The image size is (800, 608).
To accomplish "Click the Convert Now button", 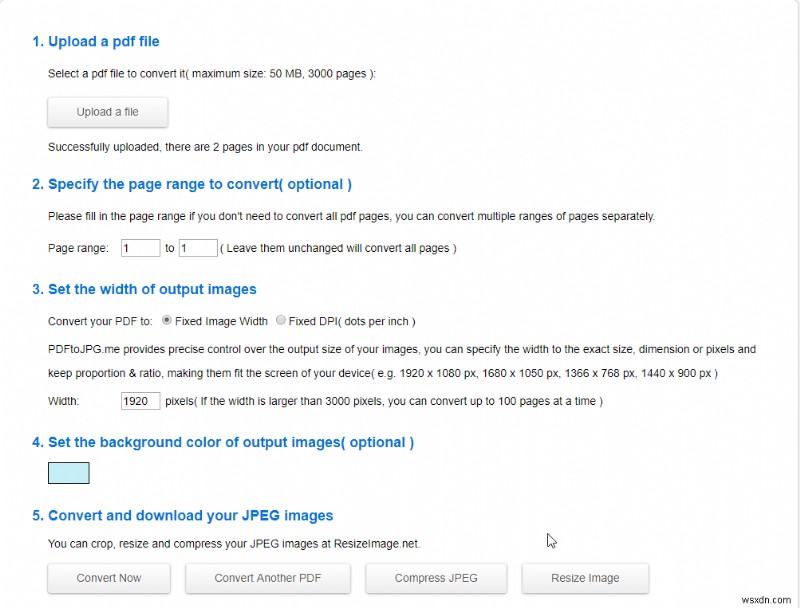I will point(108,578).
